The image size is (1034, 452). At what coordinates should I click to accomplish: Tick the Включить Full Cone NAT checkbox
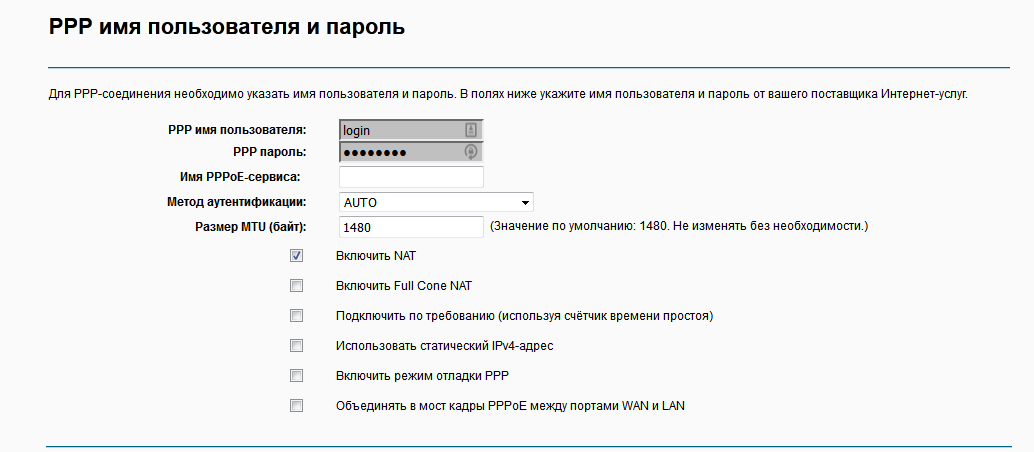click(297, 286)
